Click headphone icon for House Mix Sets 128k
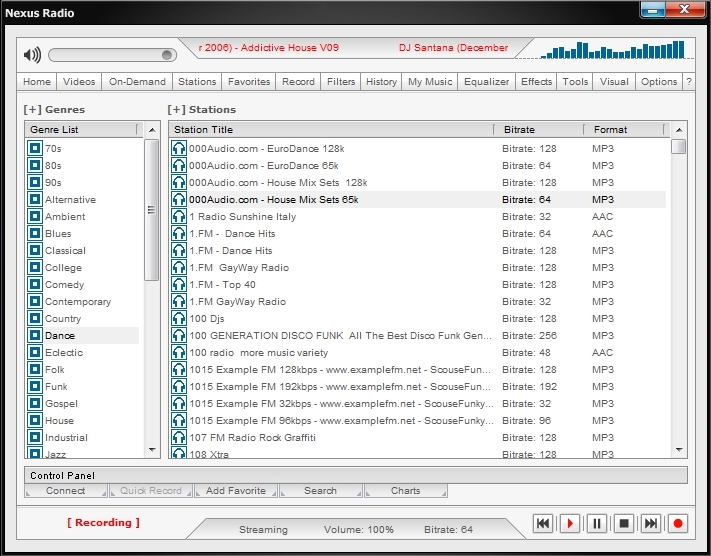The image size is (711, 556). pyautogui.click(x=179, y=182)
